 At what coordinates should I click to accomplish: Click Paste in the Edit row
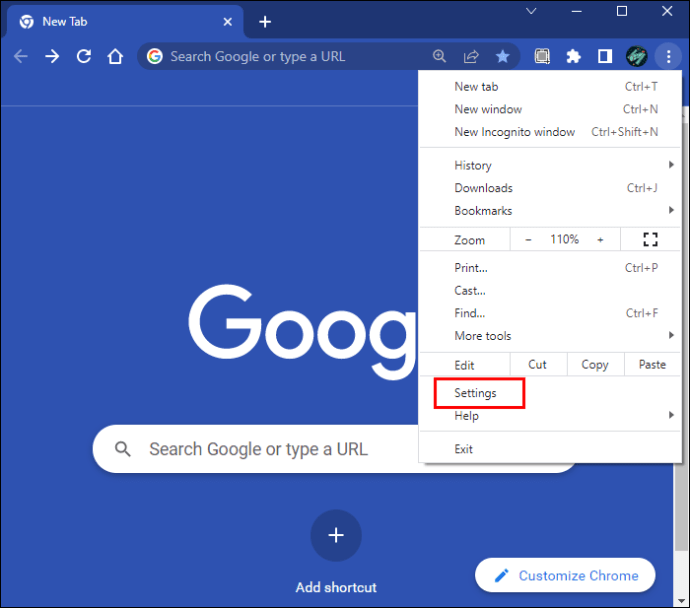(x=652, y=365)
